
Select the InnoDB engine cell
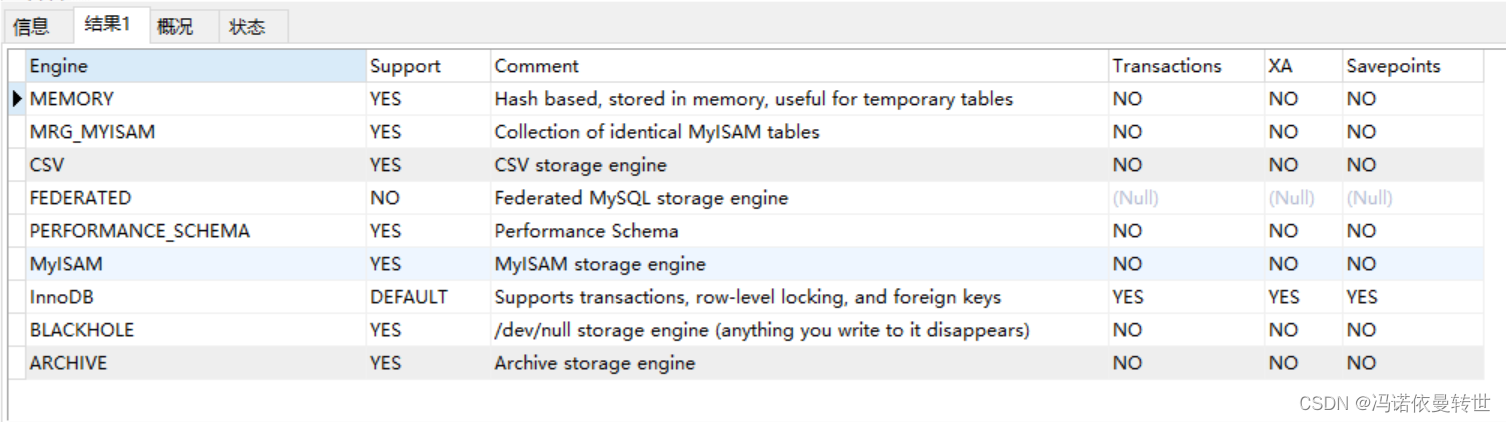click(x=196, y=297)
